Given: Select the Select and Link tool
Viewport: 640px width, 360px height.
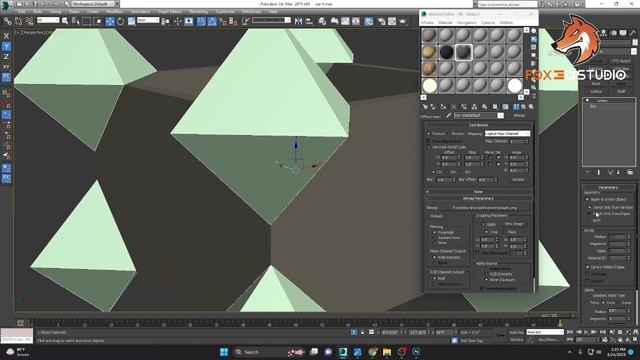Looking at the screenshot, I should click(8, 21).
